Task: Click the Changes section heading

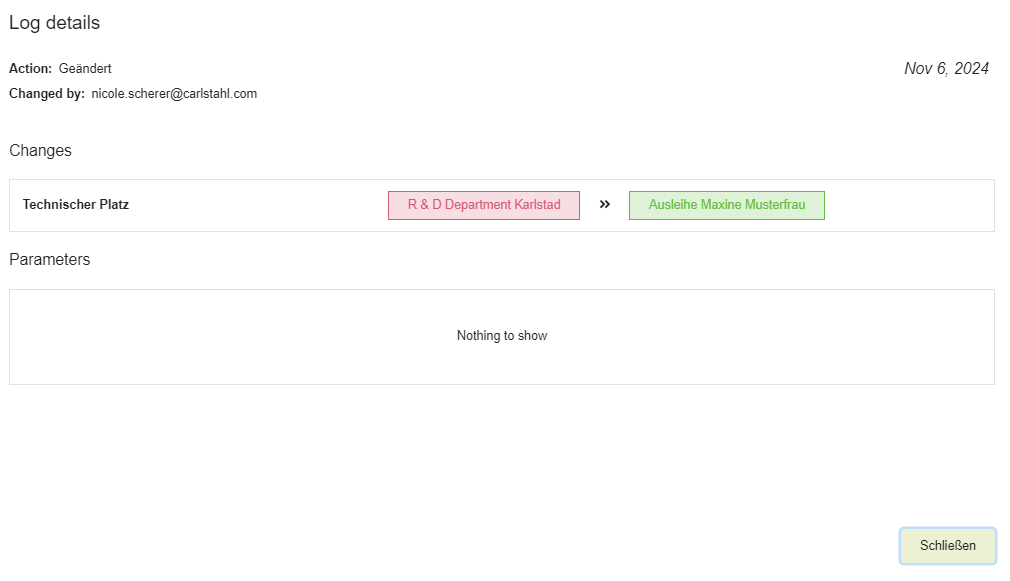Action: click(40, 151)
